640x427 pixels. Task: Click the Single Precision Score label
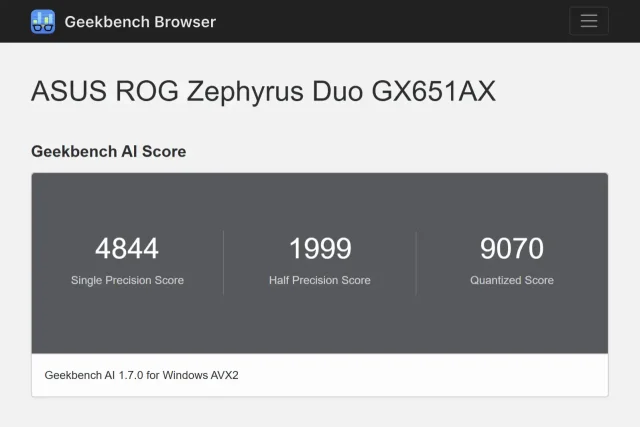click(x=127, y=280)
